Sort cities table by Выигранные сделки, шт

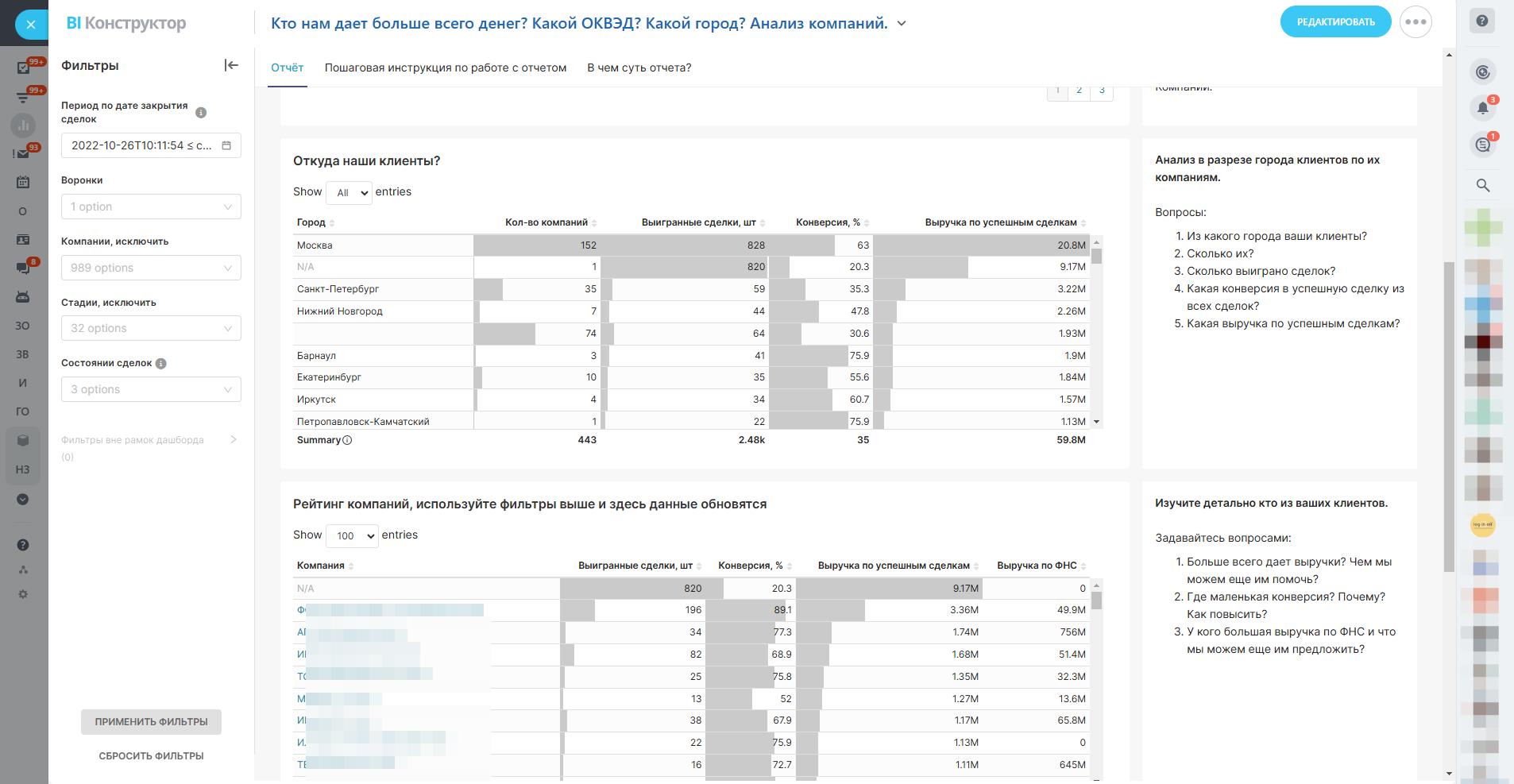703,222
